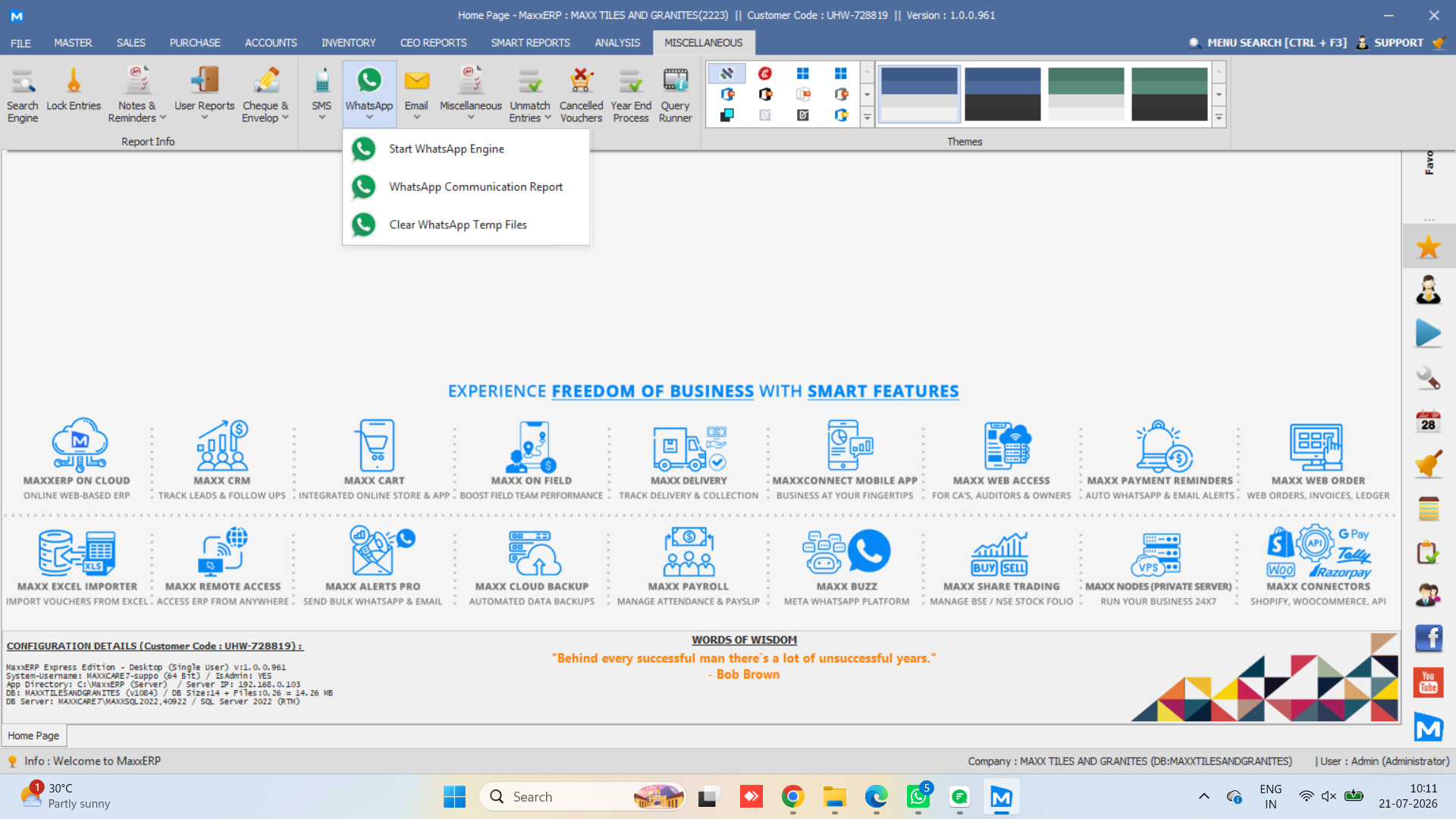Select the green and dark theme swatch

pyautogui.click(x=1169, y=93)
